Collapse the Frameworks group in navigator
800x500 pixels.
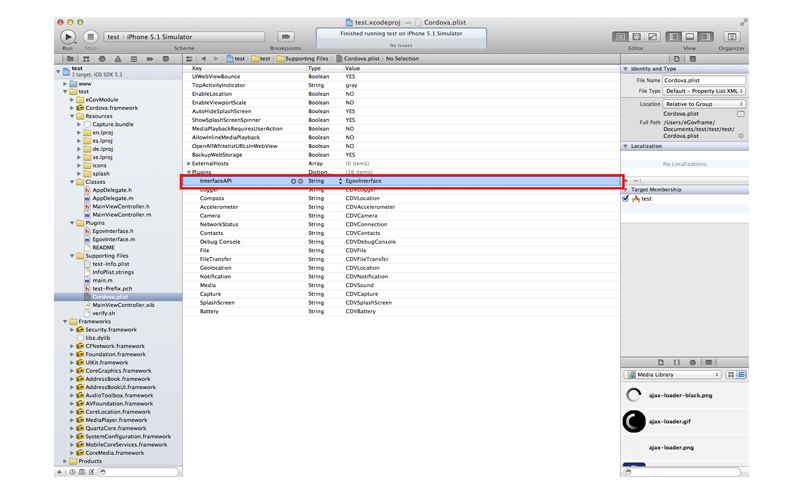67,321
